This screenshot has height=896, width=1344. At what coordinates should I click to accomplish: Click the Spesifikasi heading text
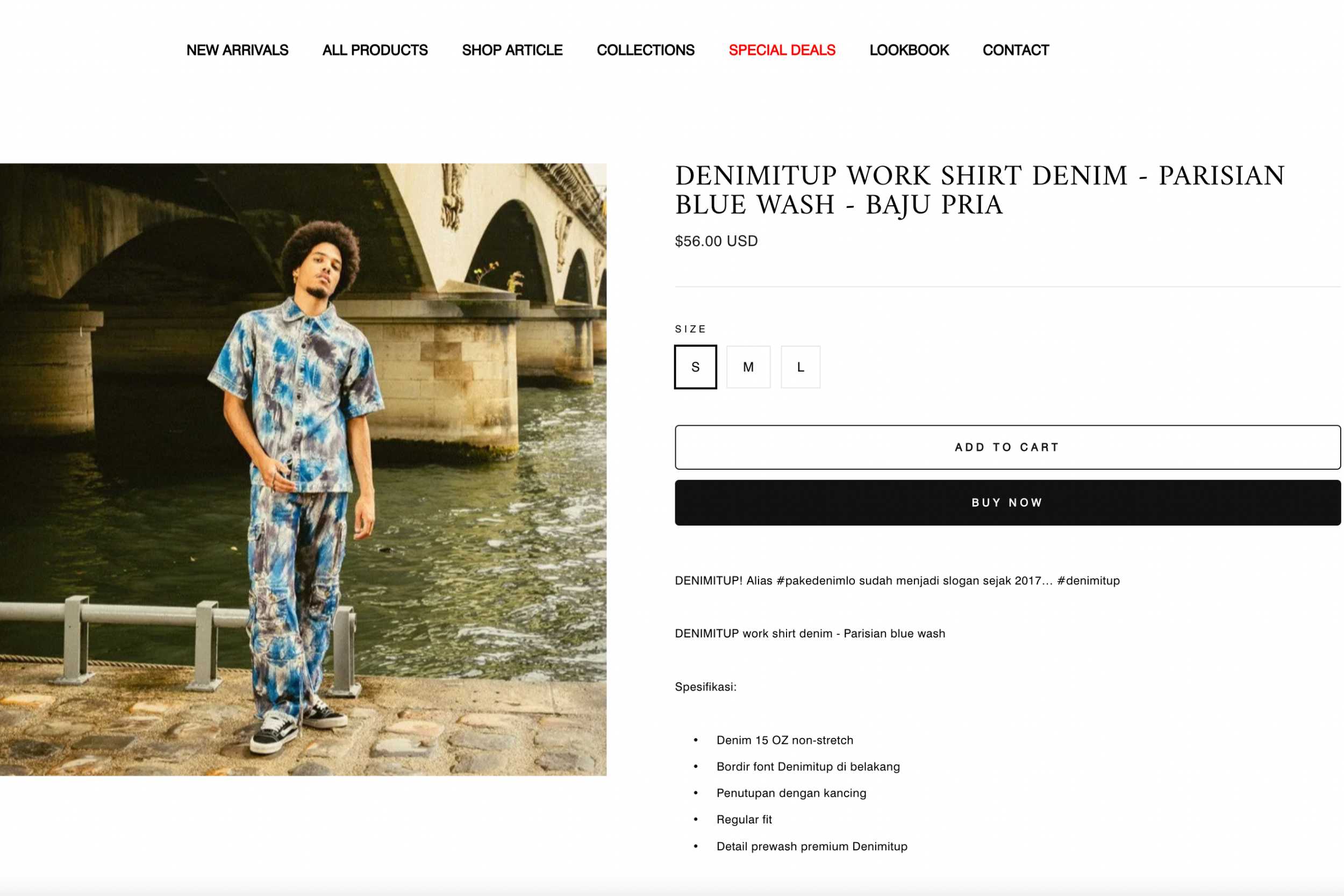[706, 687]
